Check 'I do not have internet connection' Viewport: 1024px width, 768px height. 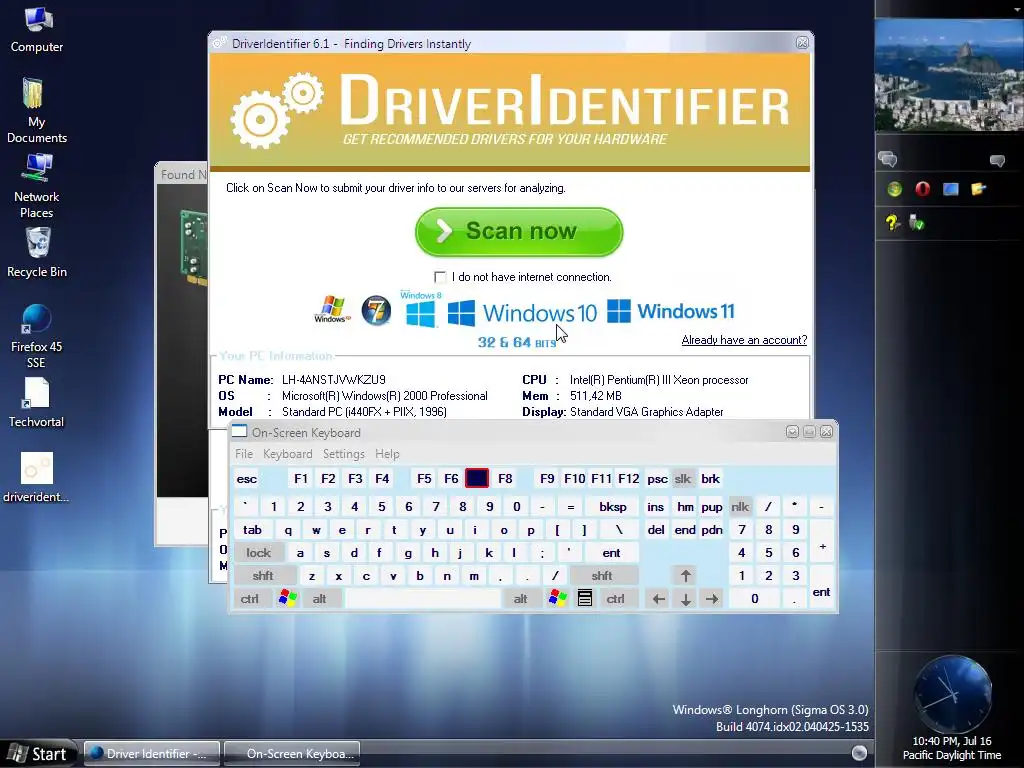[440, 277]
